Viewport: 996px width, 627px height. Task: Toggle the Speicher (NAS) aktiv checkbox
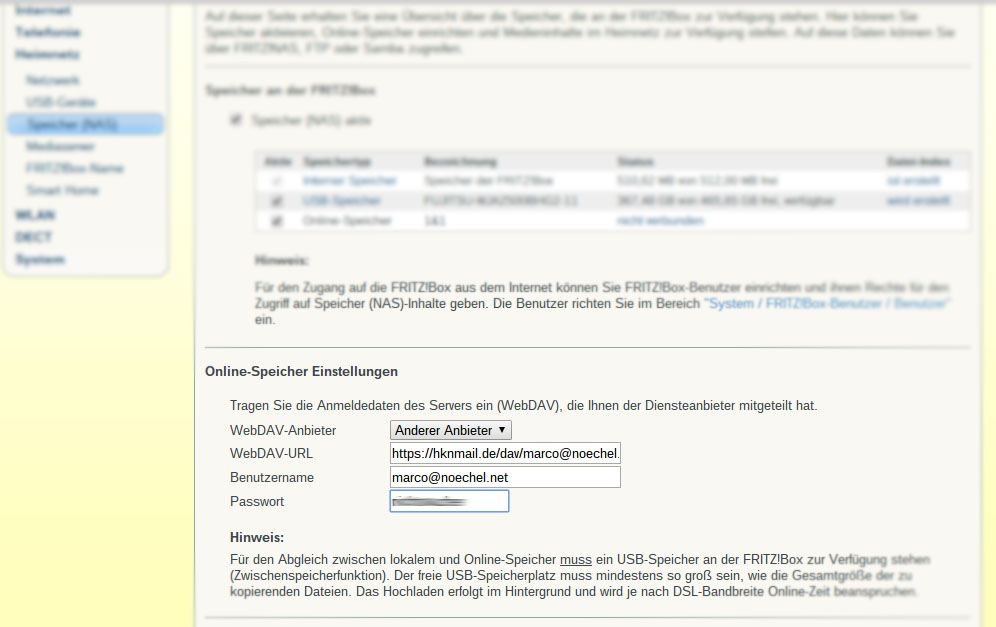coord(236,119)
